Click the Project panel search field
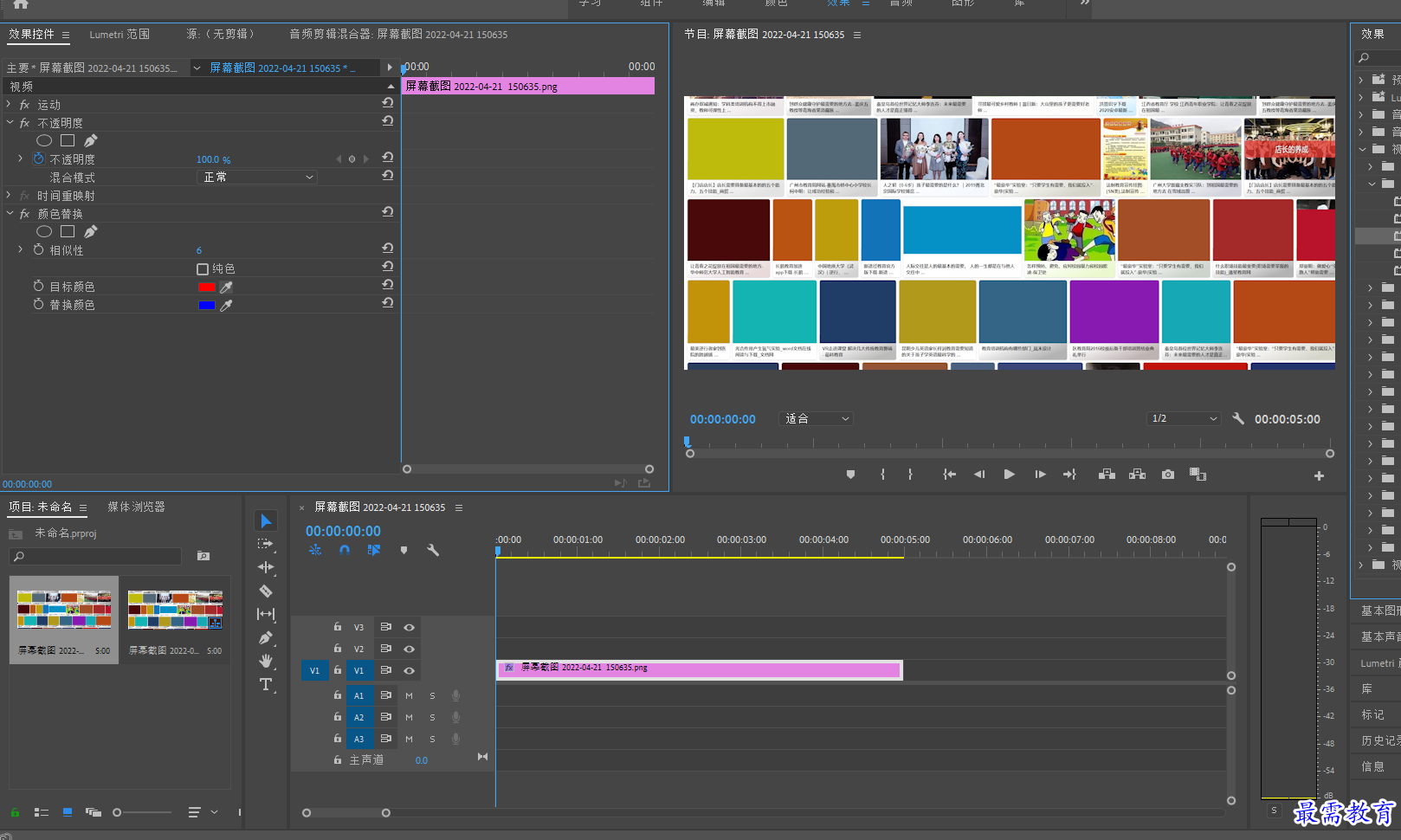The image size is (1401, 840). tap(95, 556)
